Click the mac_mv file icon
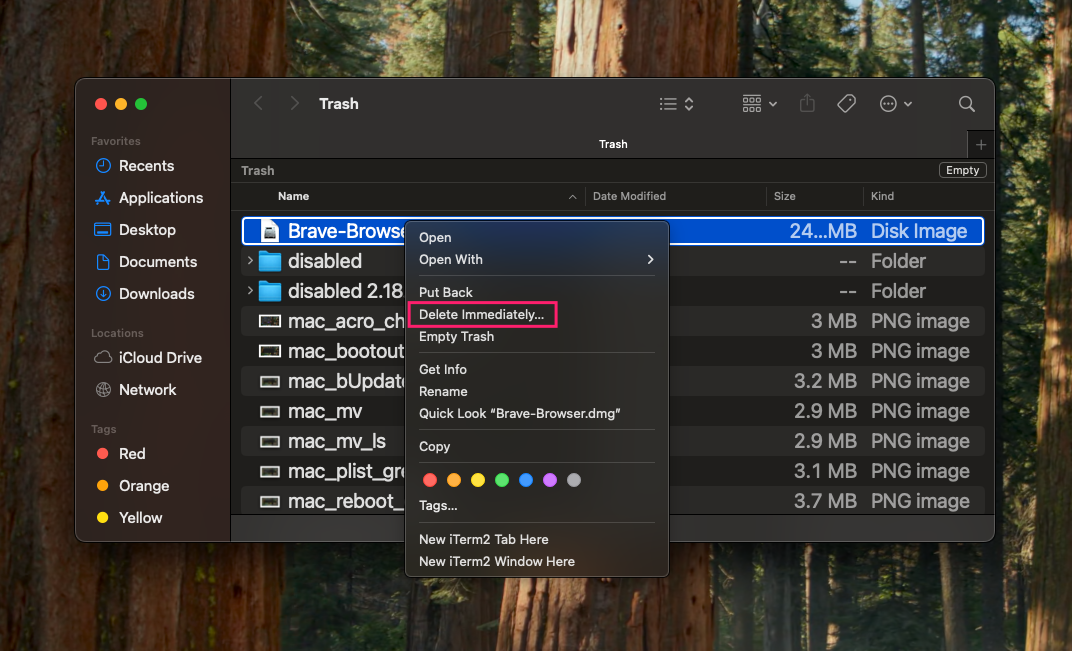This screenshot has width=1072, height=651. (270, 411)
